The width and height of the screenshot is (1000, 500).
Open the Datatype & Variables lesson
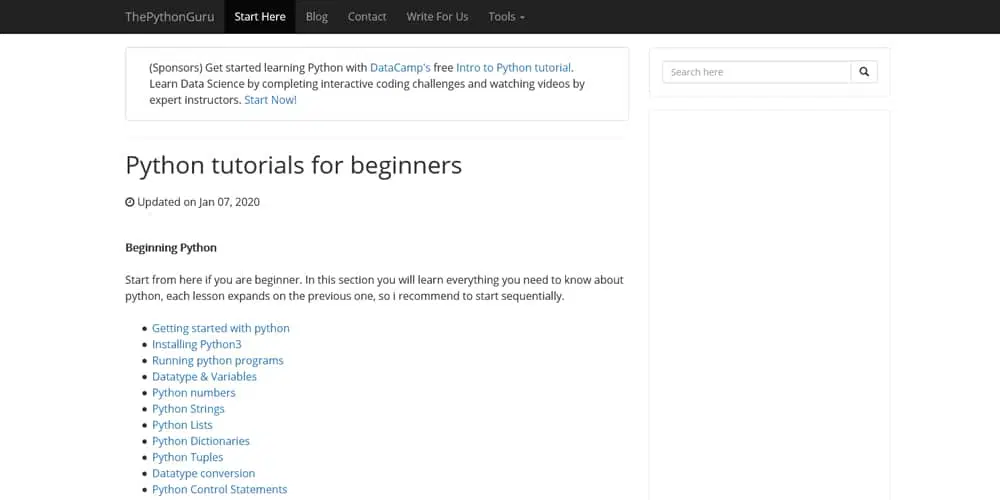204,377
